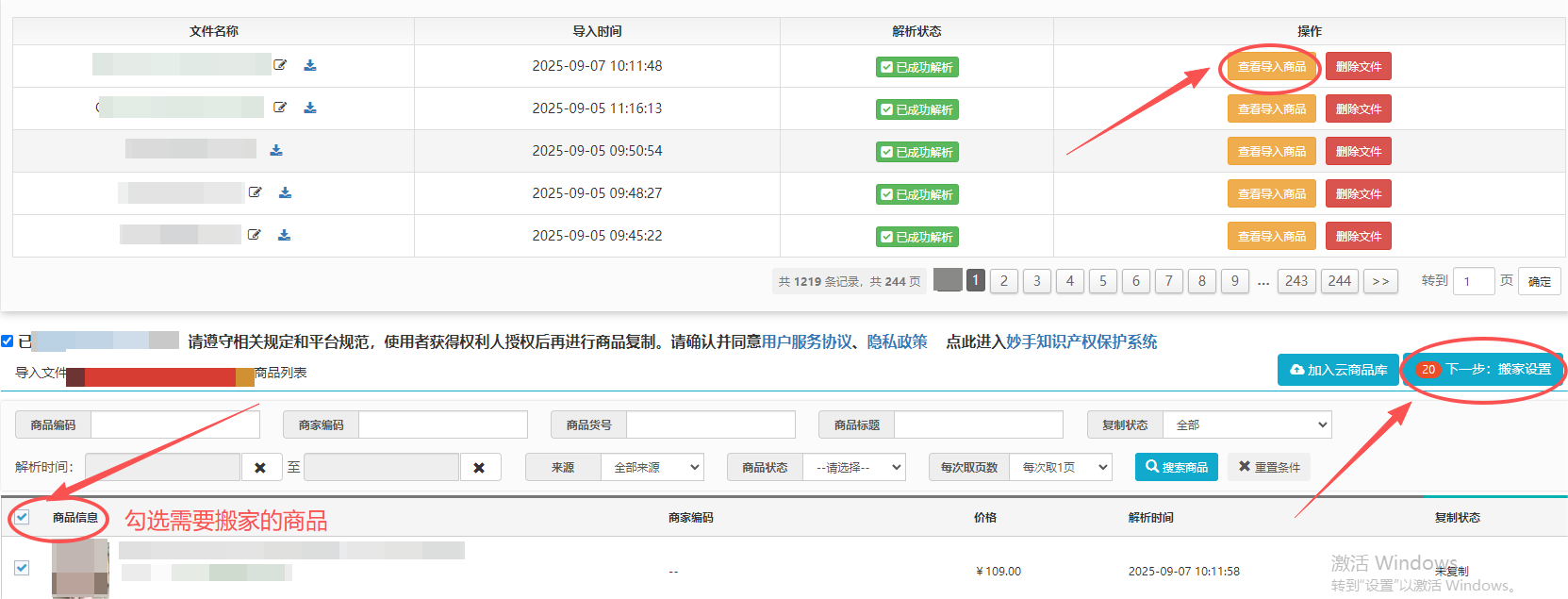Open the 用户服务协议 link
This screenshot has width=1568, height=599.
806,341
